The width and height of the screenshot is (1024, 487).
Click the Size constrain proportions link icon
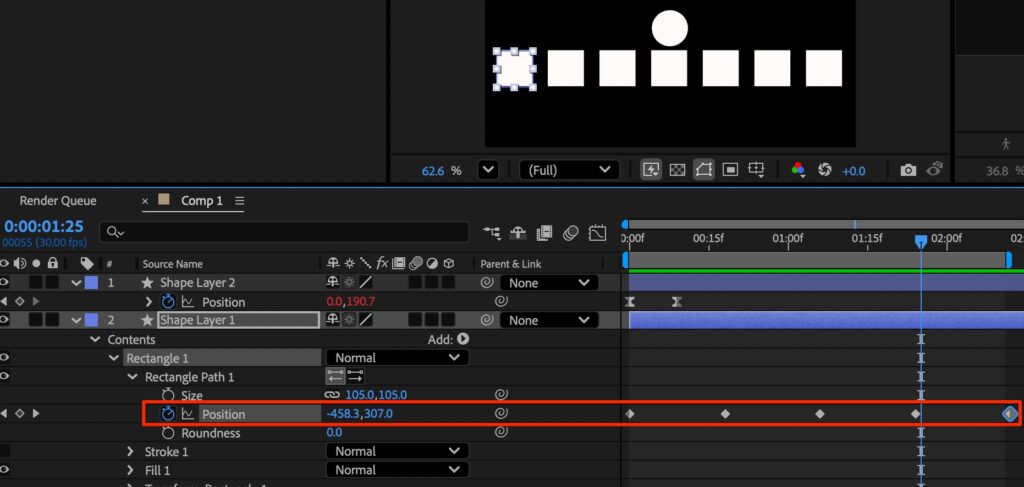332,395
